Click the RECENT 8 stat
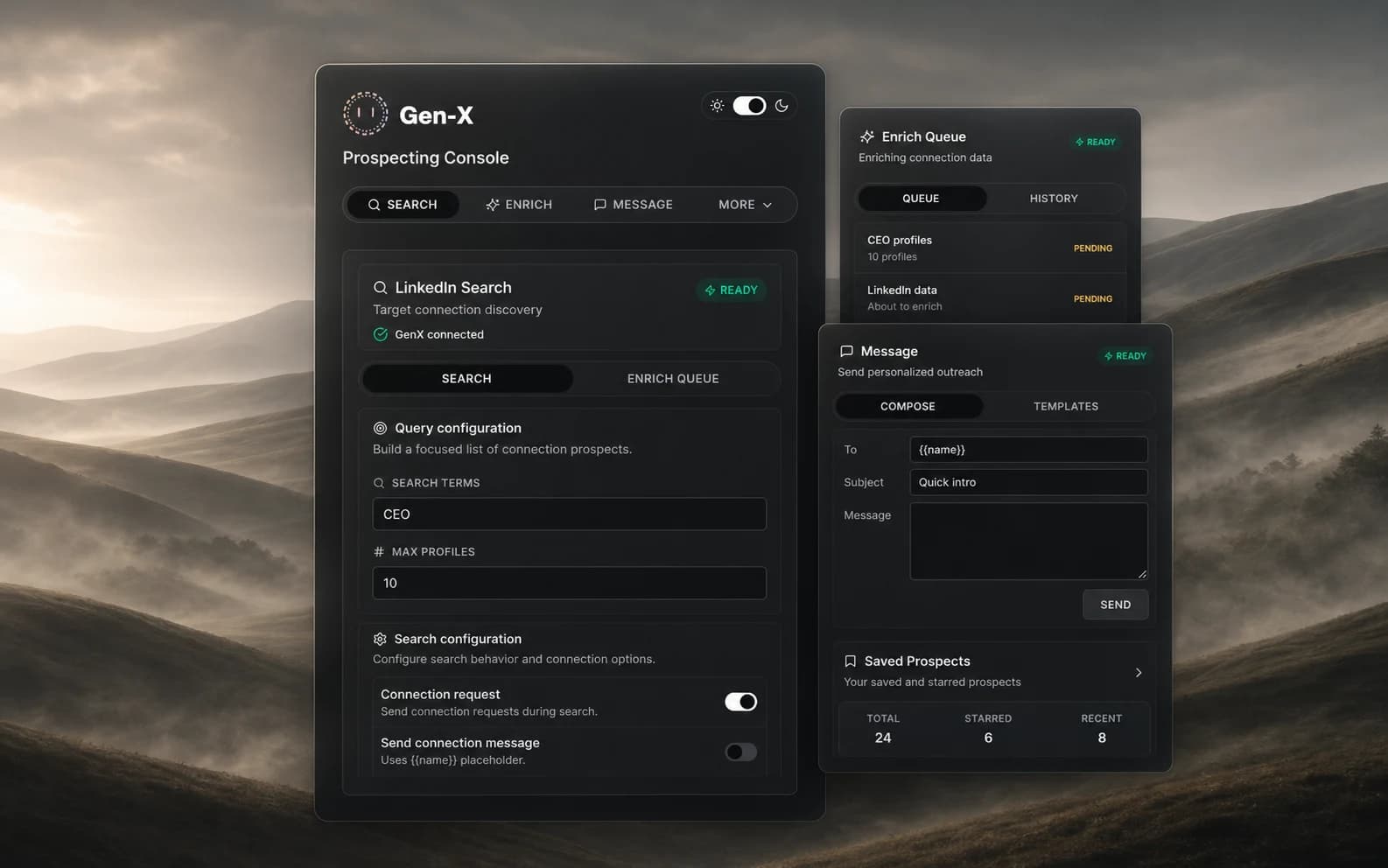This screenshot has height=868, width=1388. click(1101, 728)
